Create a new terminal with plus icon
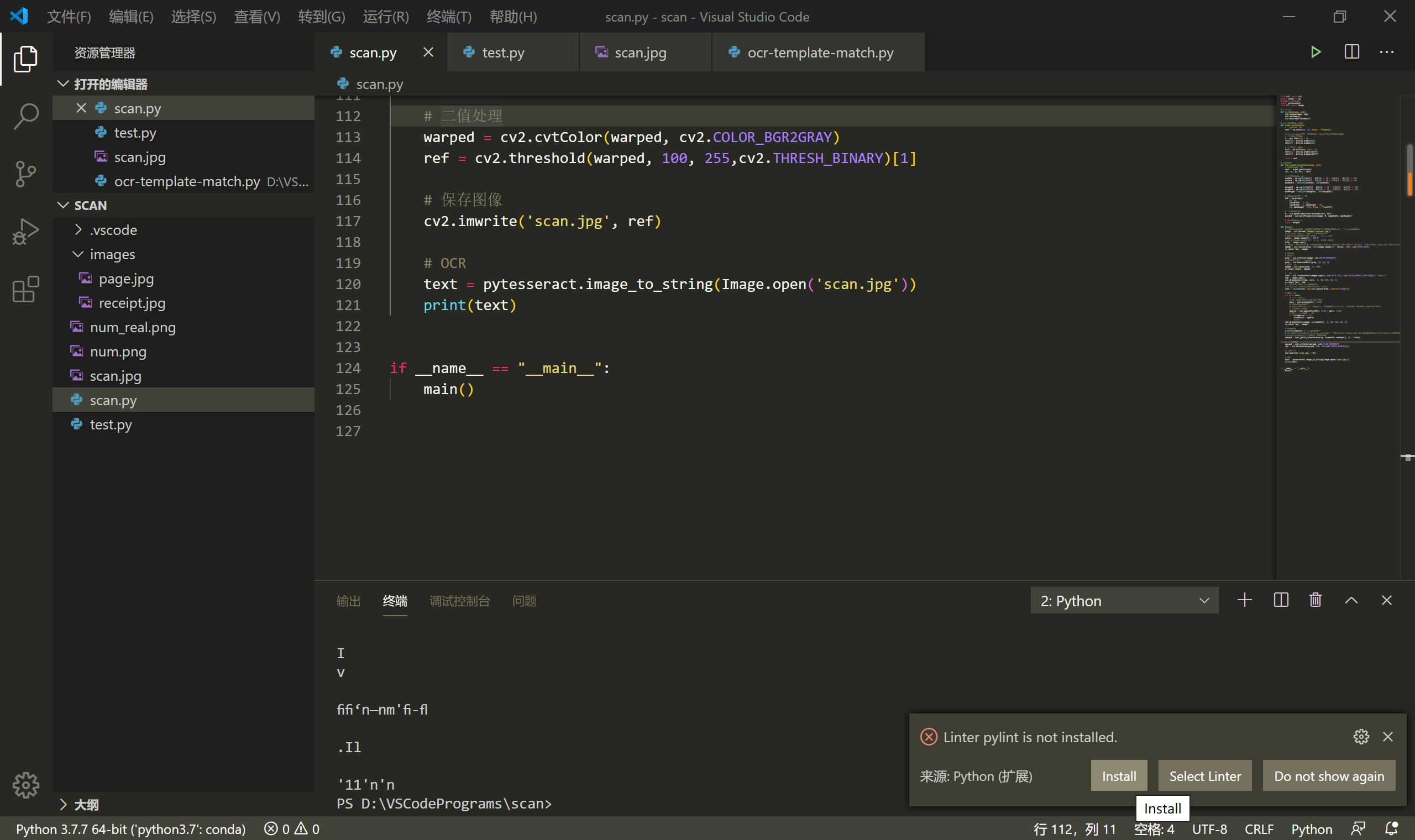The image size is (1415, 840). [1245, 600]
